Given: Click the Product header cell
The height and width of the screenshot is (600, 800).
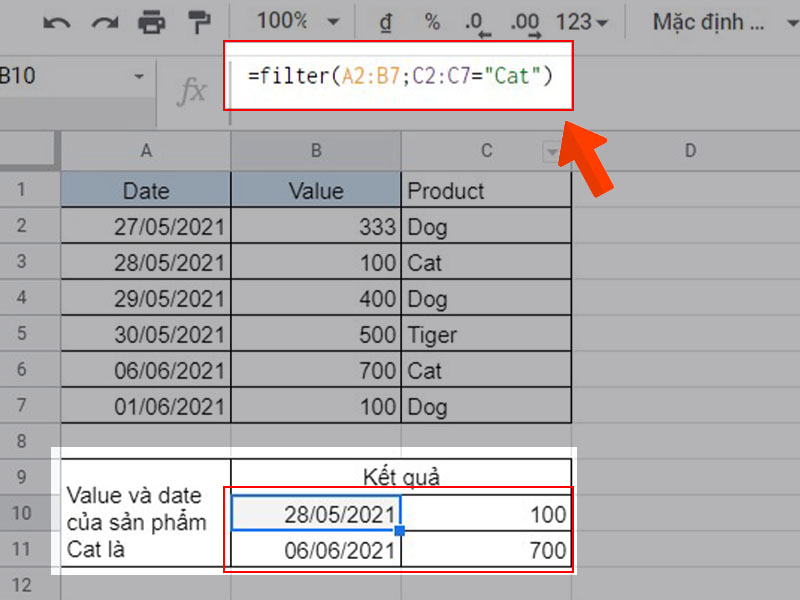Looking at the screenshot, I should click(486, 190).
